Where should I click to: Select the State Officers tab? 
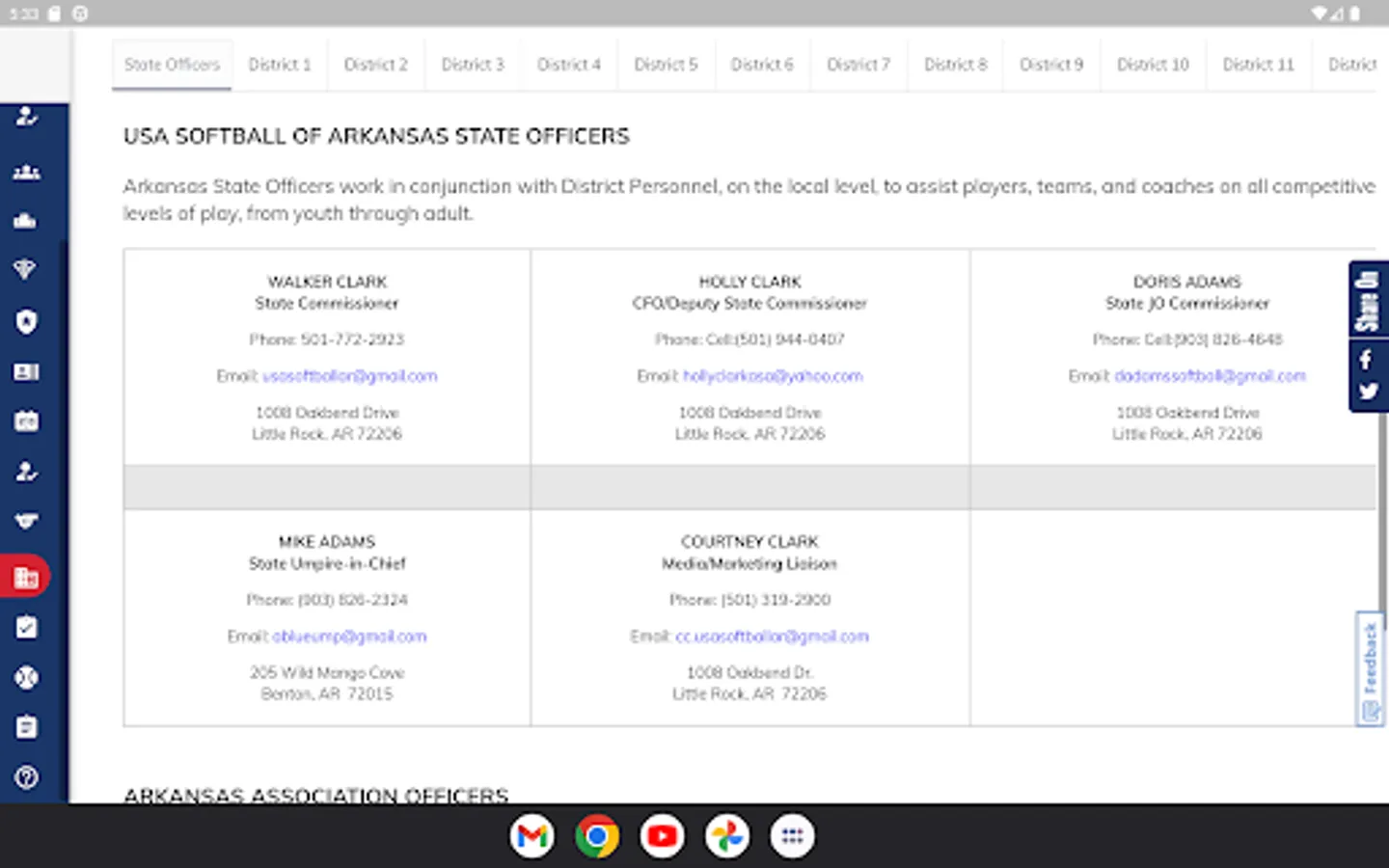click(172, 65)
